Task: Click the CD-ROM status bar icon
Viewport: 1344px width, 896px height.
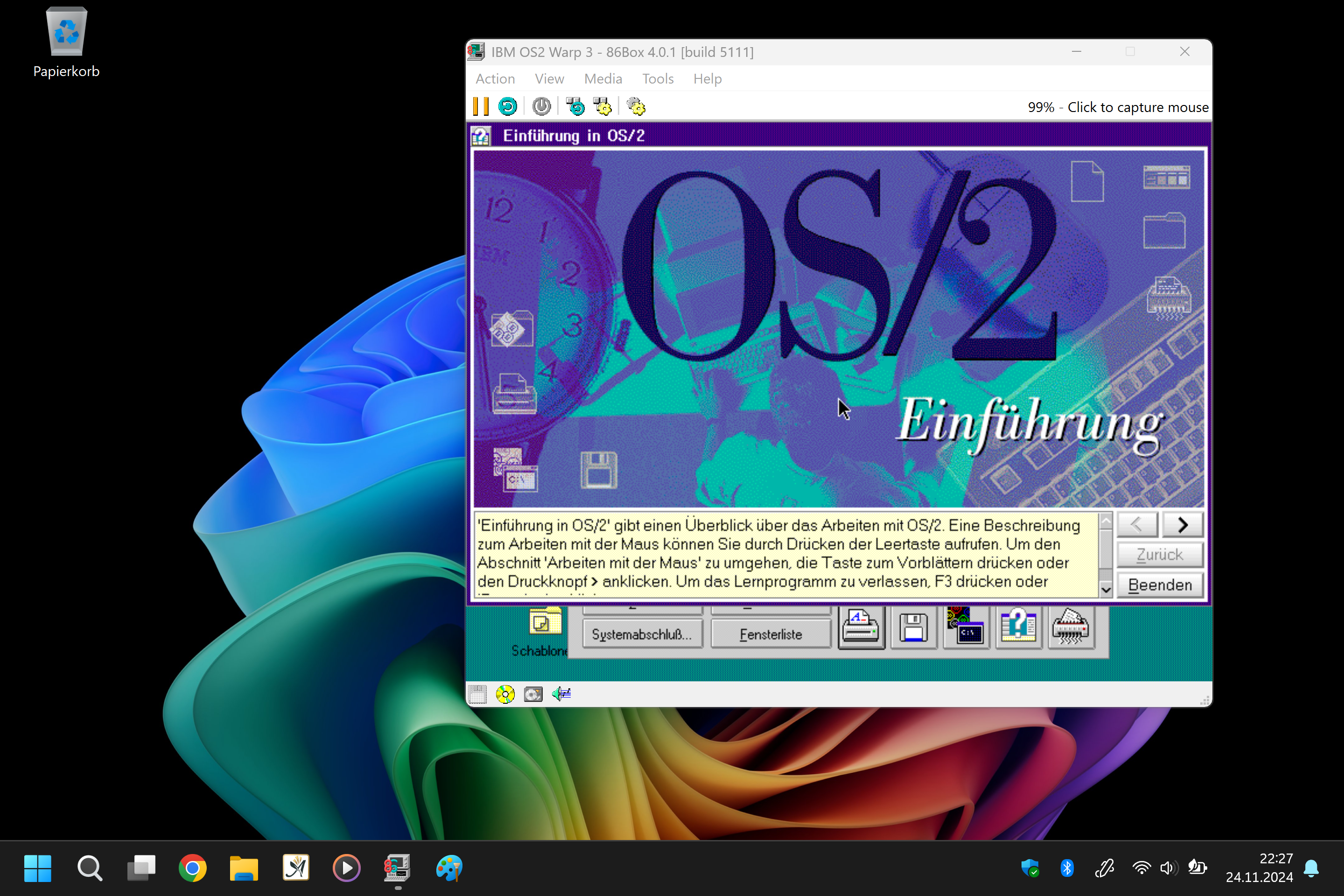Action: tap(505, 694)
